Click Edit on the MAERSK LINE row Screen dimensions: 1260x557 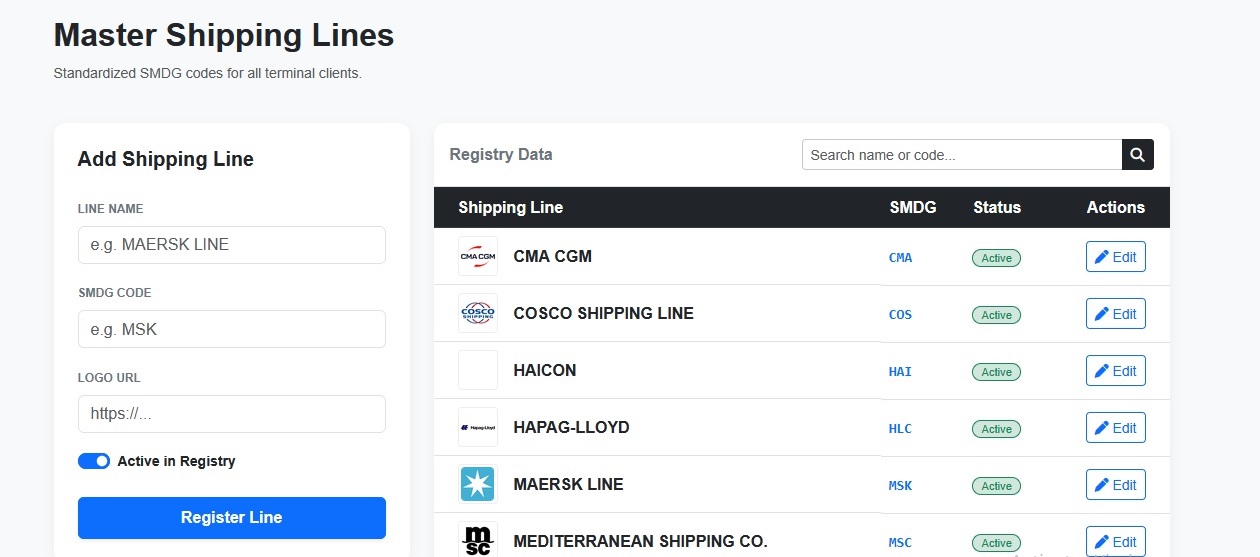tap(1115, 485)
